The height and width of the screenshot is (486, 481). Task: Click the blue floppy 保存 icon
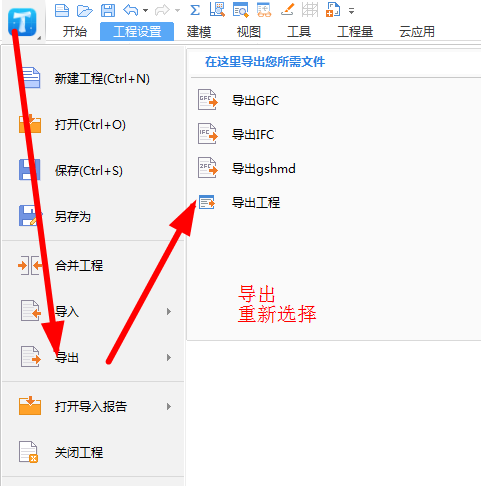(30, 169)
